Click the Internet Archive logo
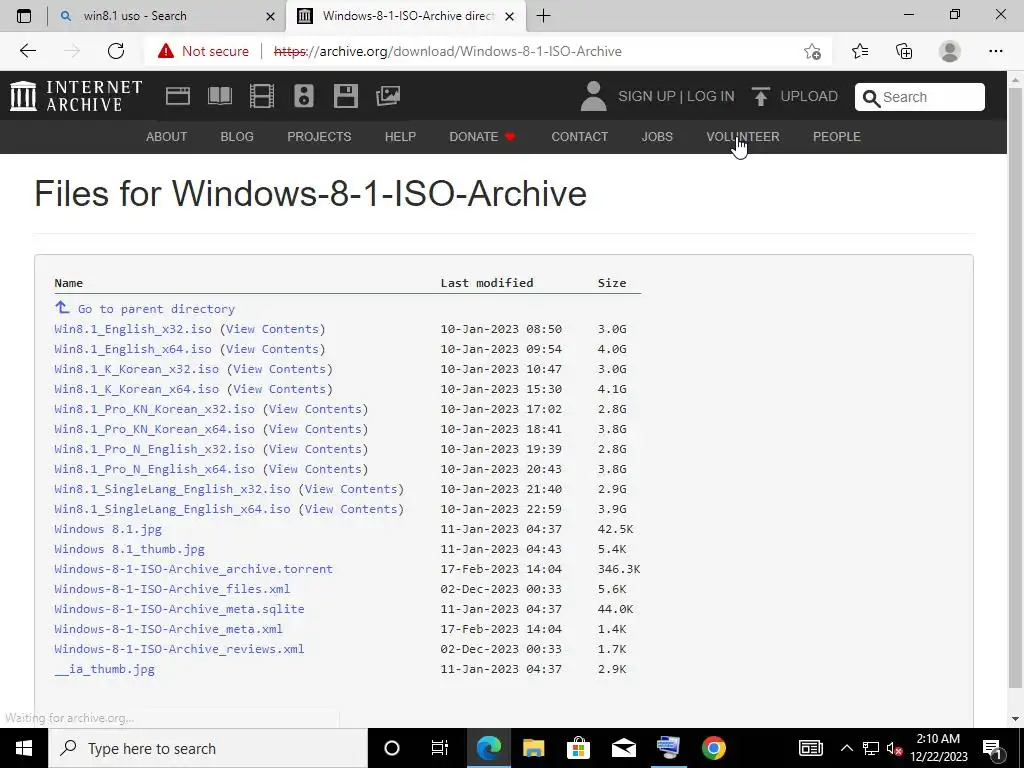This screenshot has width=1024, height=768. coord(76,96)
